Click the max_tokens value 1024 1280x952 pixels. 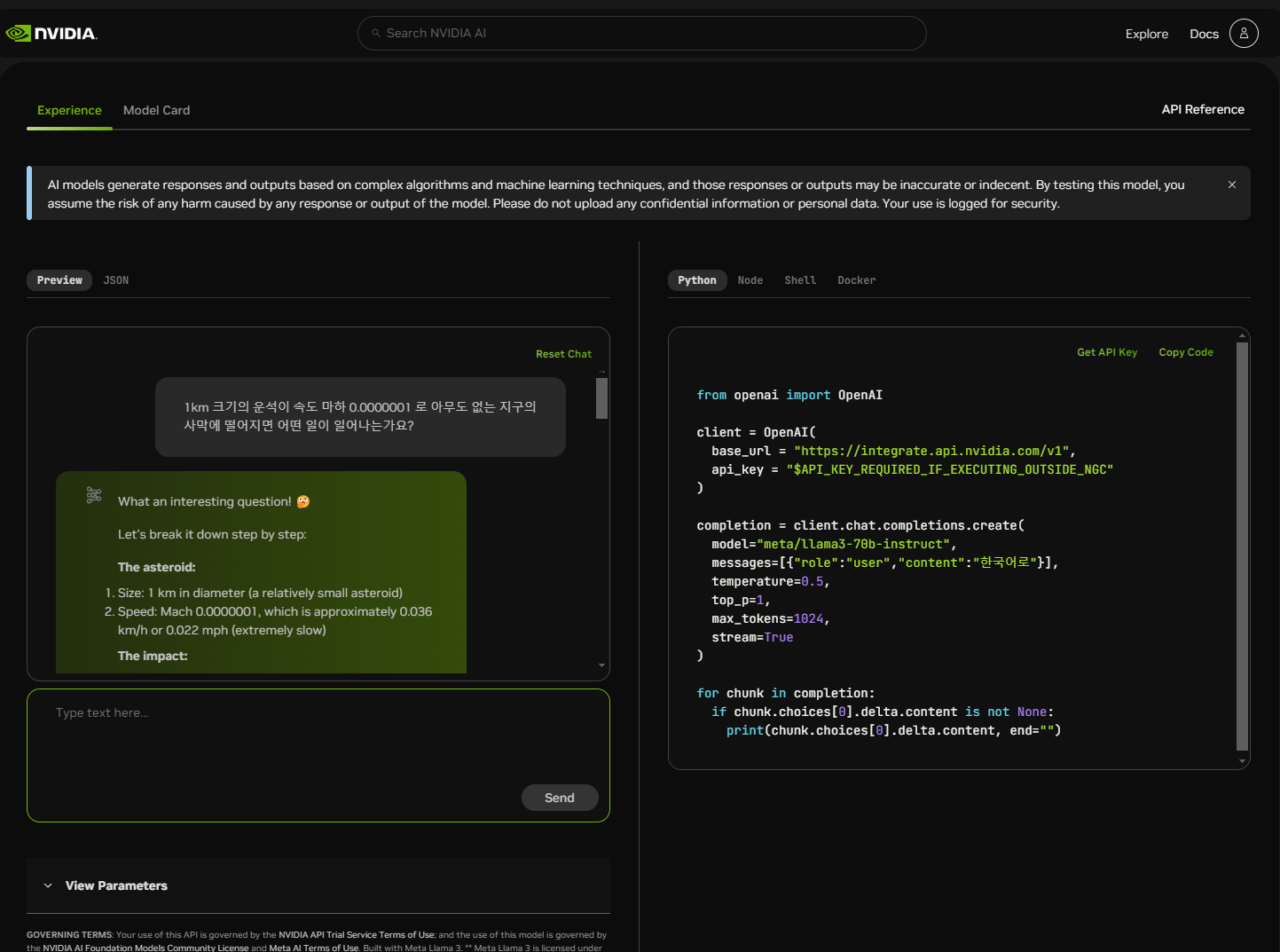click(x=808, y=618)
